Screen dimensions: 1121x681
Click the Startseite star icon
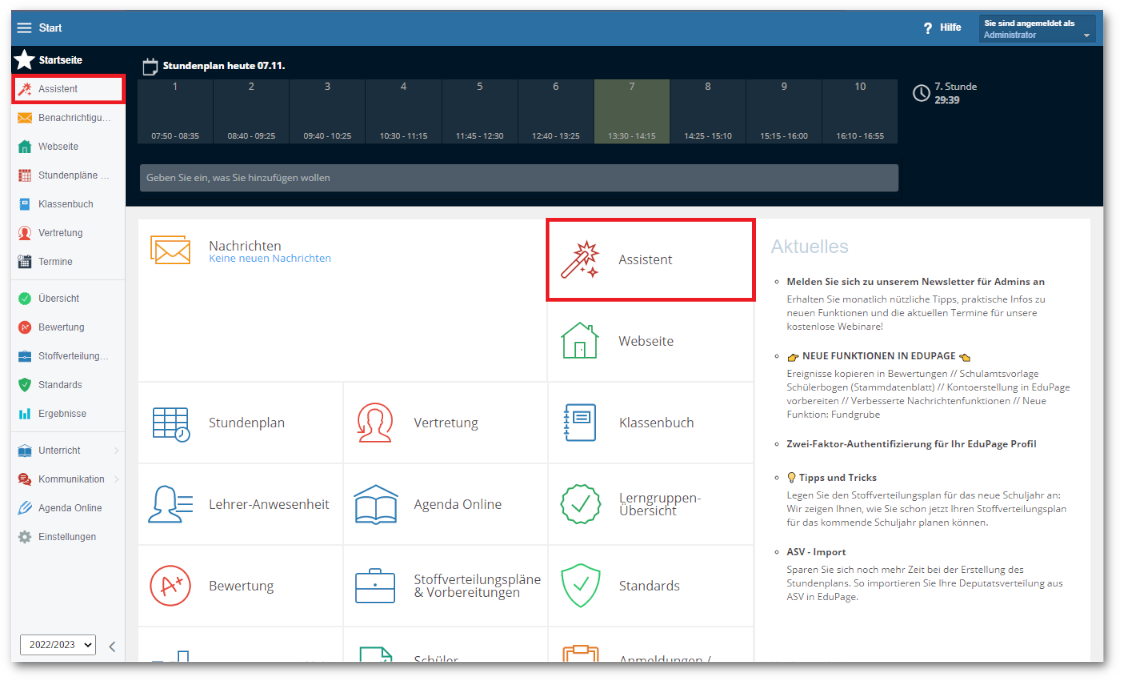tap(24, 59)
